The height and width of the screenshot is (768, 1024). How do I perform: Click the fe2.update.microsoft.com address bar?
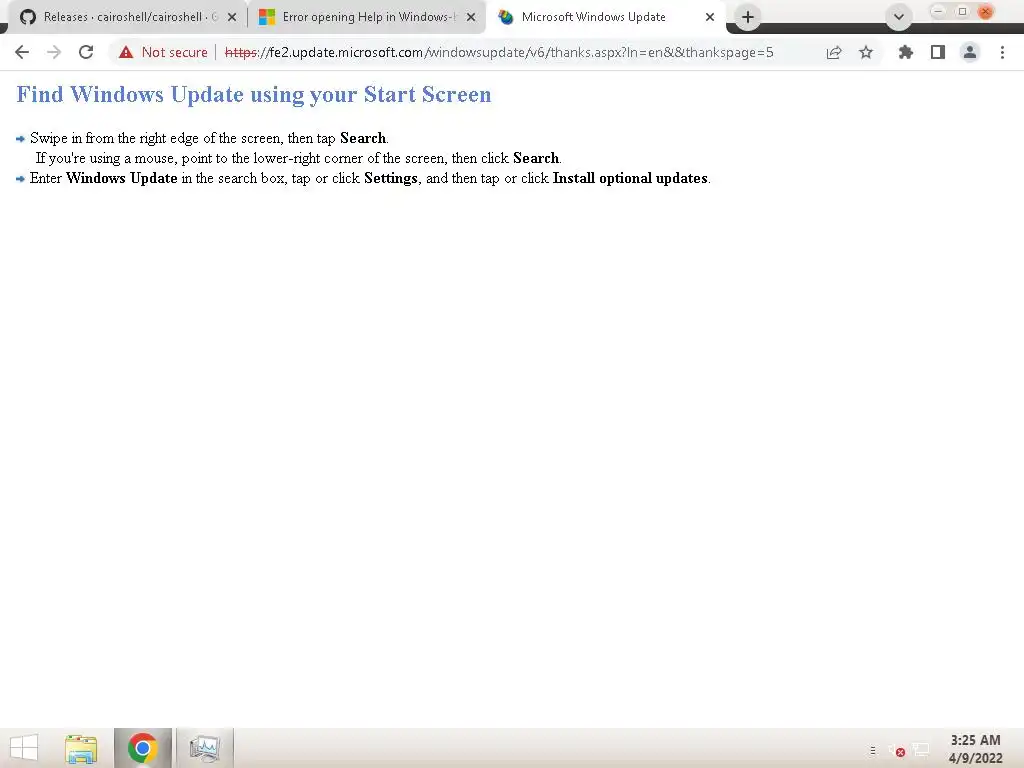pyautogui.click(x=500, y=52)
